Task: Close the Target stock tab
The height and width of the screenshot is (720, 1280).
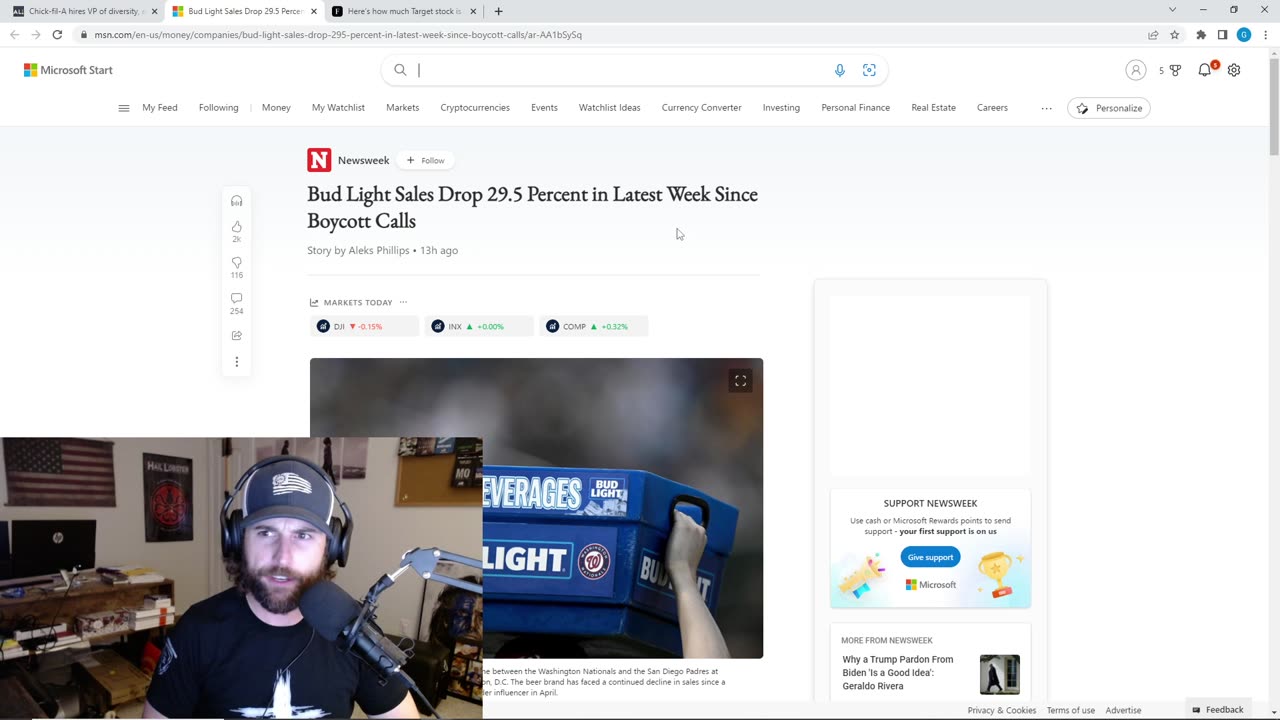Action: [x=474, y=11]
